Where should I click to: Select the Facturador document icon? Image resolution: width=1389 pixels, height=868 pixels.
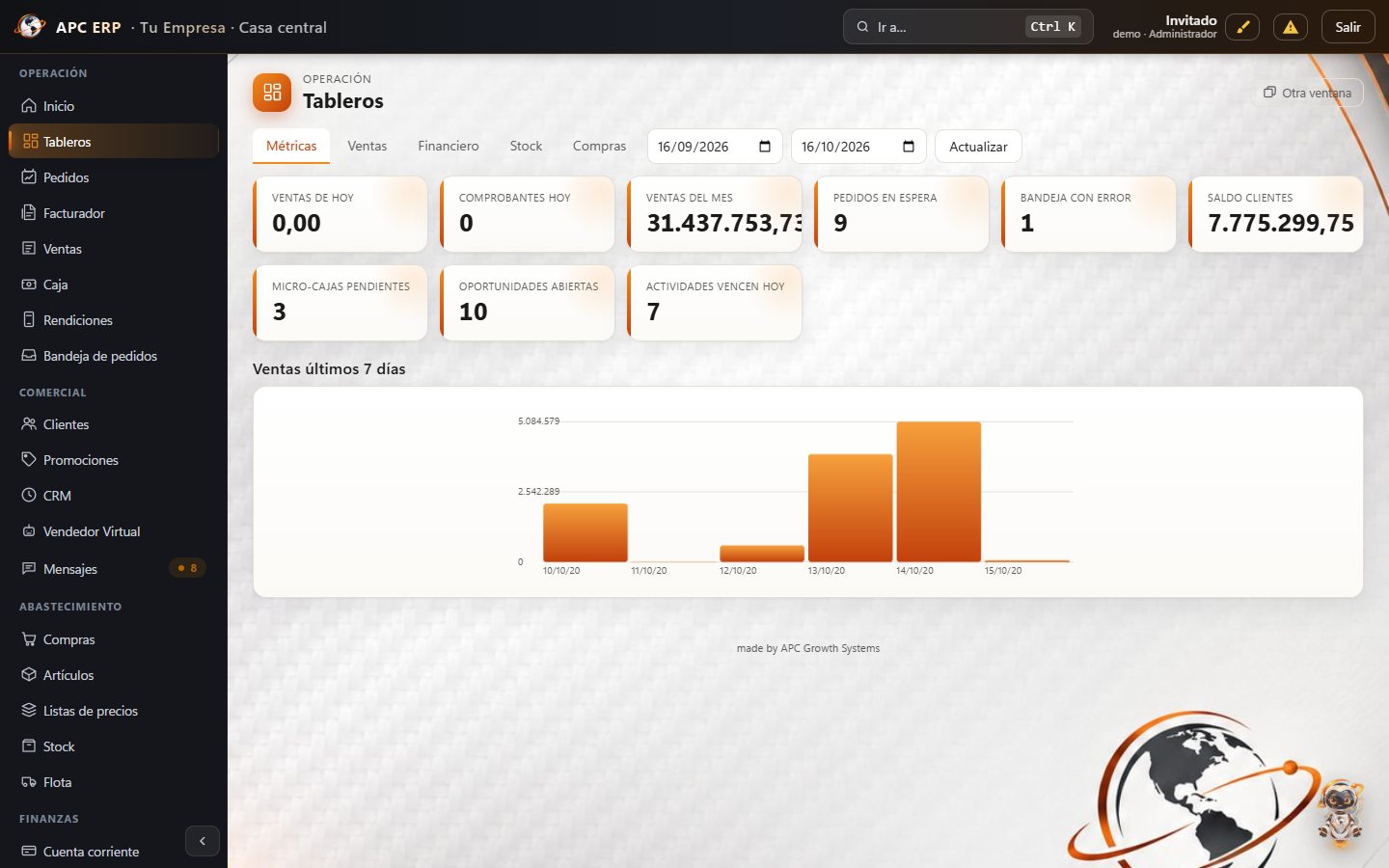click(29, 213)
